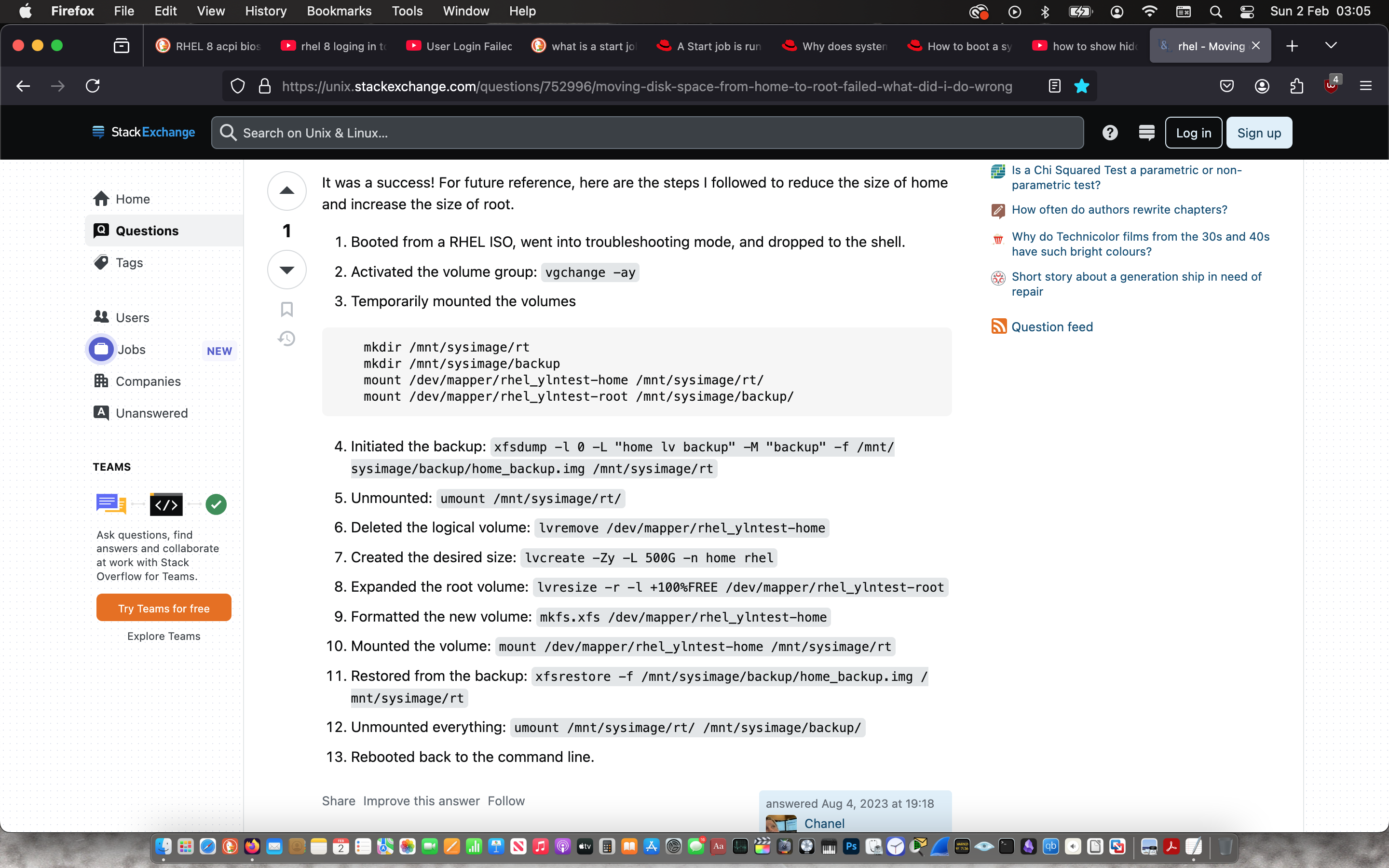Open the History menu in the menu bar
1389x868 pixels.
[x=265, y=11]
